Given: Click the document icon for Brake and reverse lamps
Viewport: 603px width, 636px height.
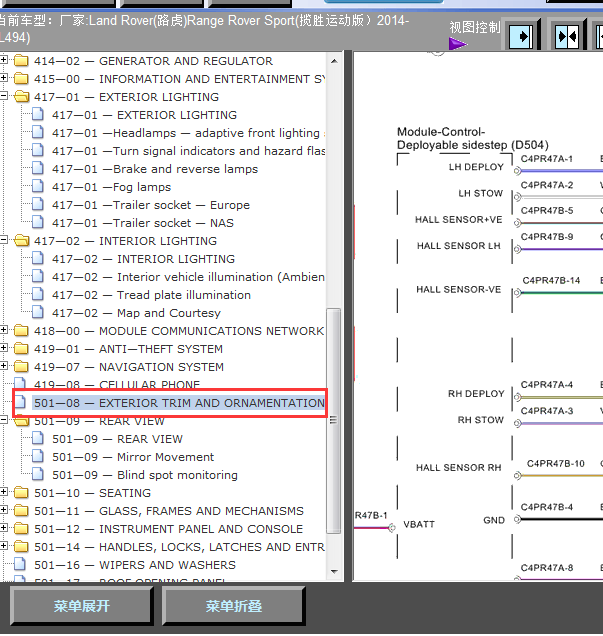Looking at the screenshot, I should point(38,168).
